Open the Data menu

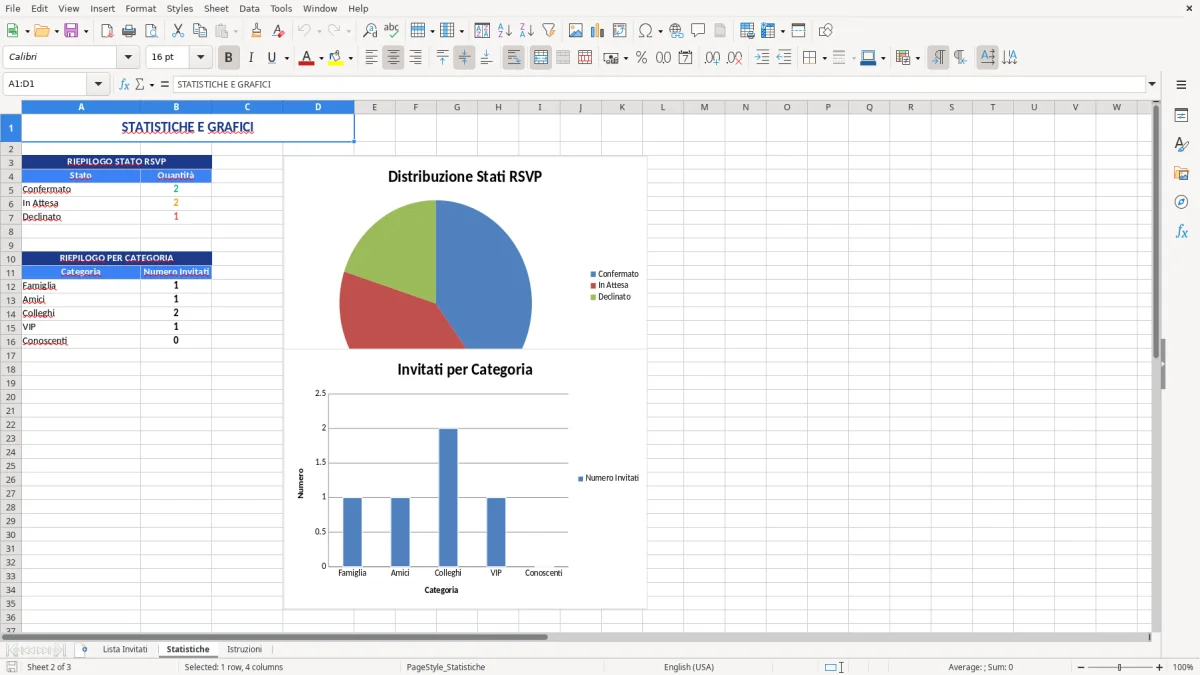tap(249, 8)
